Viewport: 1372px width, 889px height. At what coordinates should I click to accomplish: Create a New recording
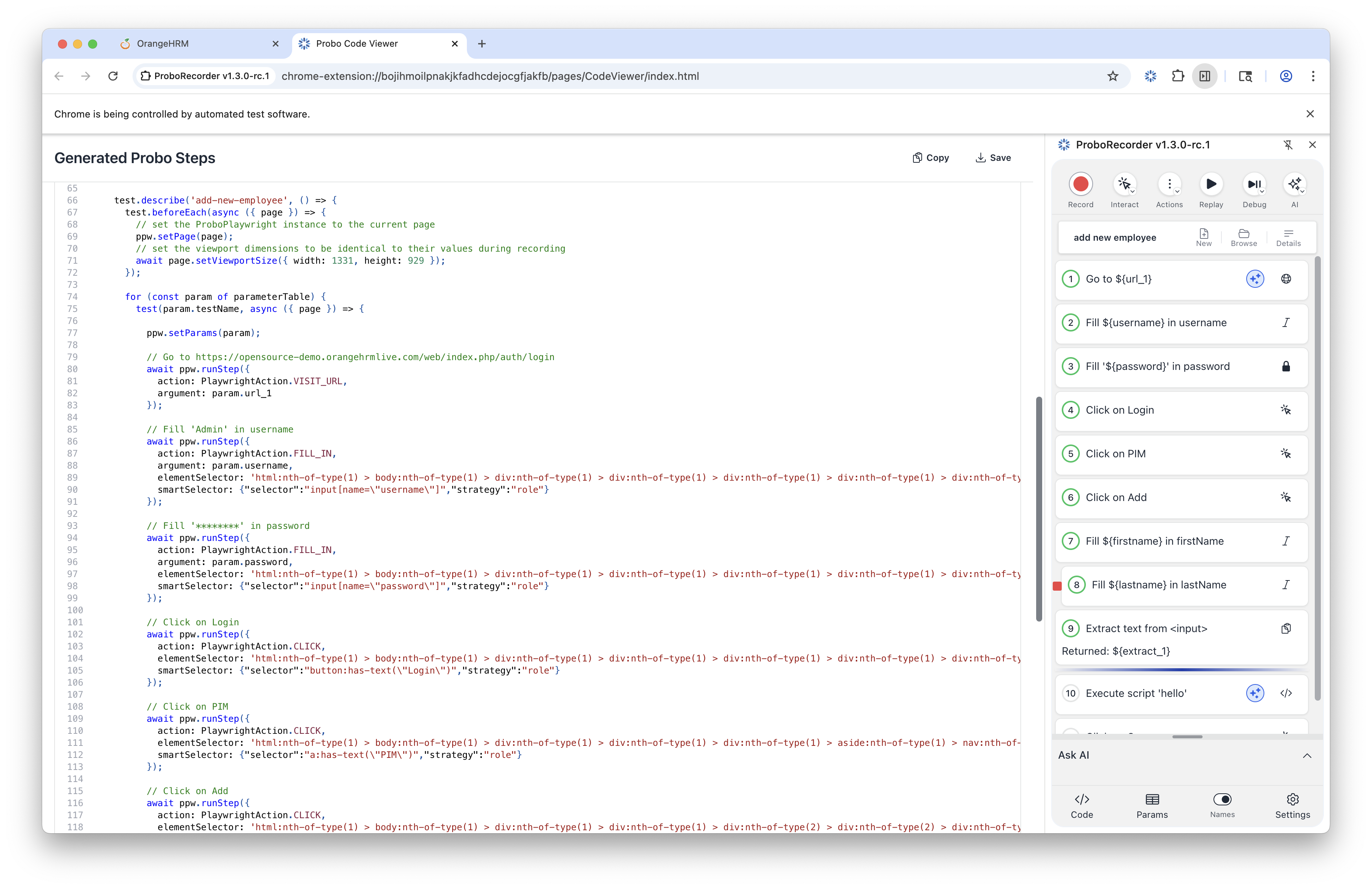point(1204,237)
